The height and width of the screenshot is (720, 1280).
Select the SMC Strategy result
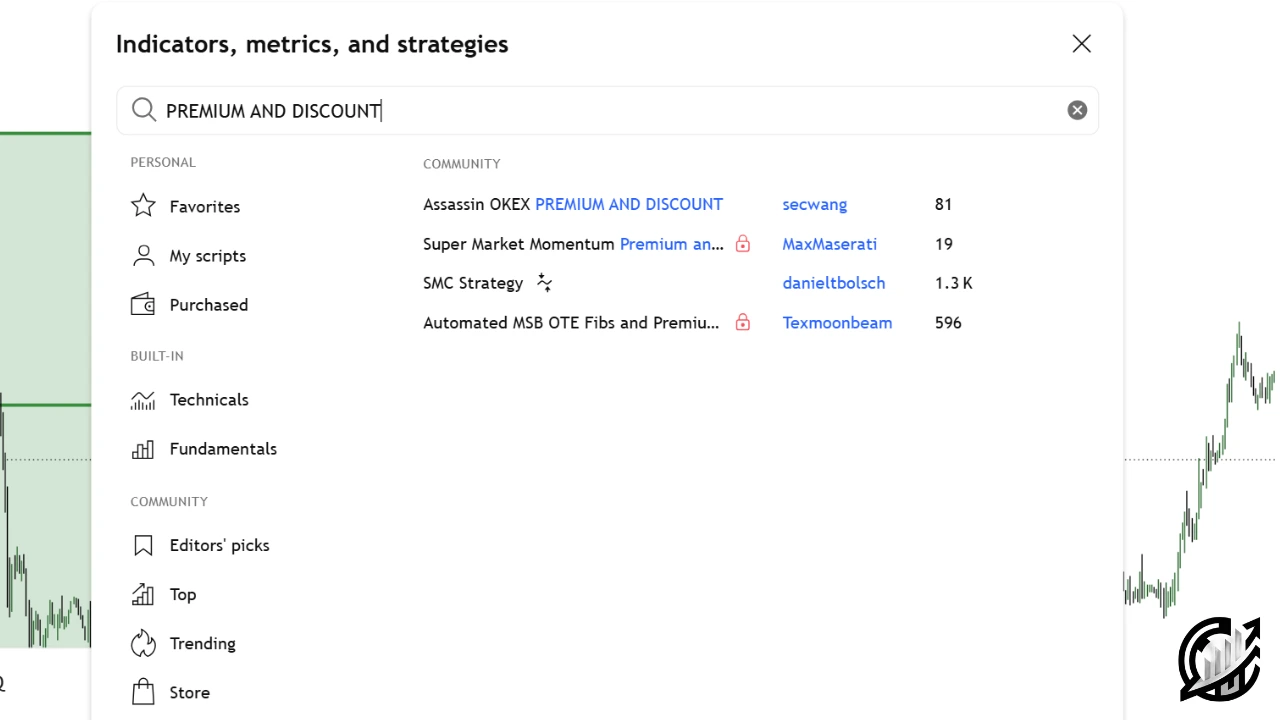tap(473, 283)
